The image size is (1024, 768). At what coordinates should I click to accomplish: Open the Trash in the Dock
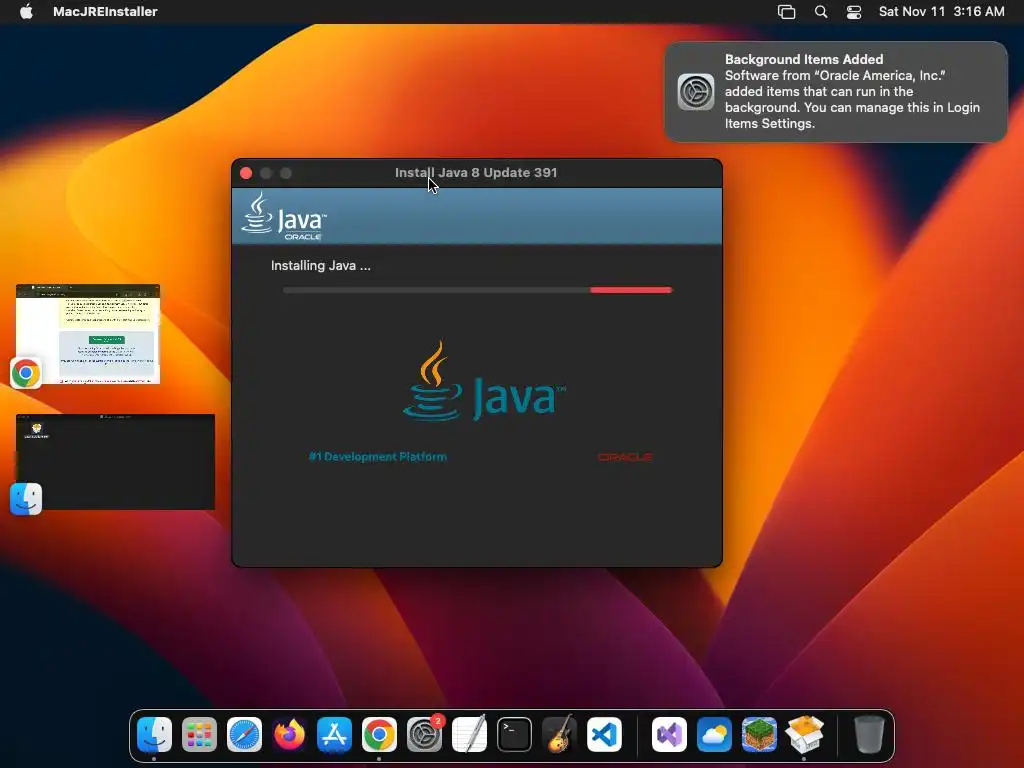[869, 735]
